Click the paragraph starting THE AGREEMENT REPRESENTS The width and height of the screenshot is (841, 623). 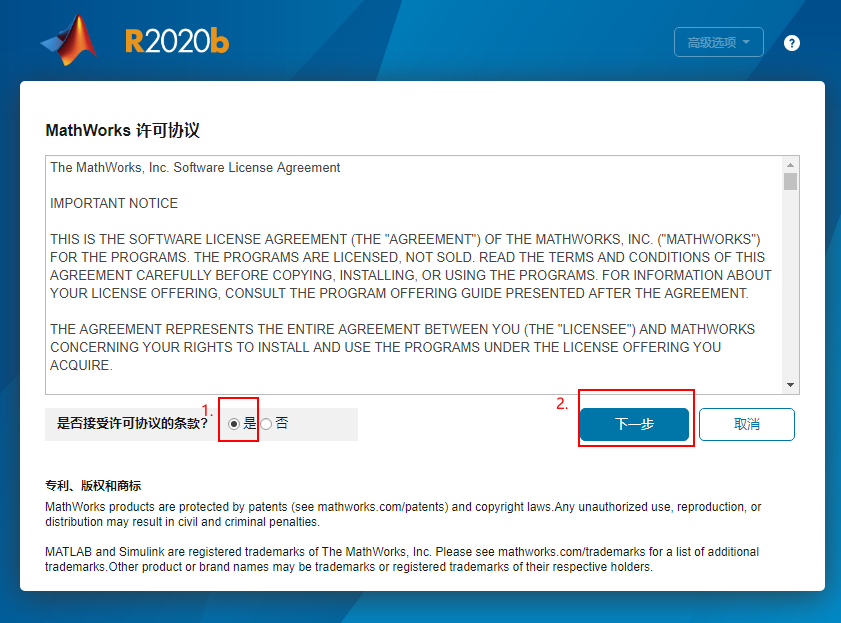pyautogui.click(x=400, y=347)
